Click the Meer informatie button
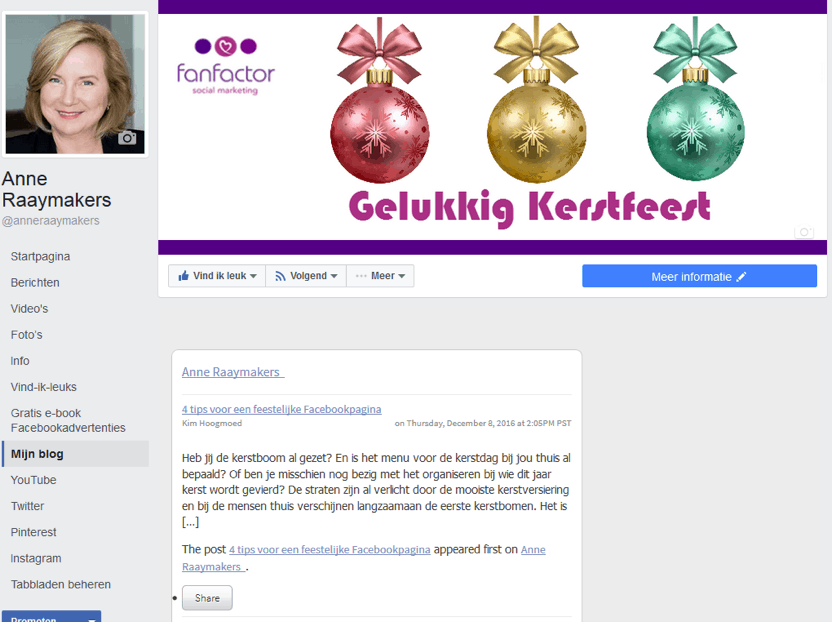 [x=699, y=276]
